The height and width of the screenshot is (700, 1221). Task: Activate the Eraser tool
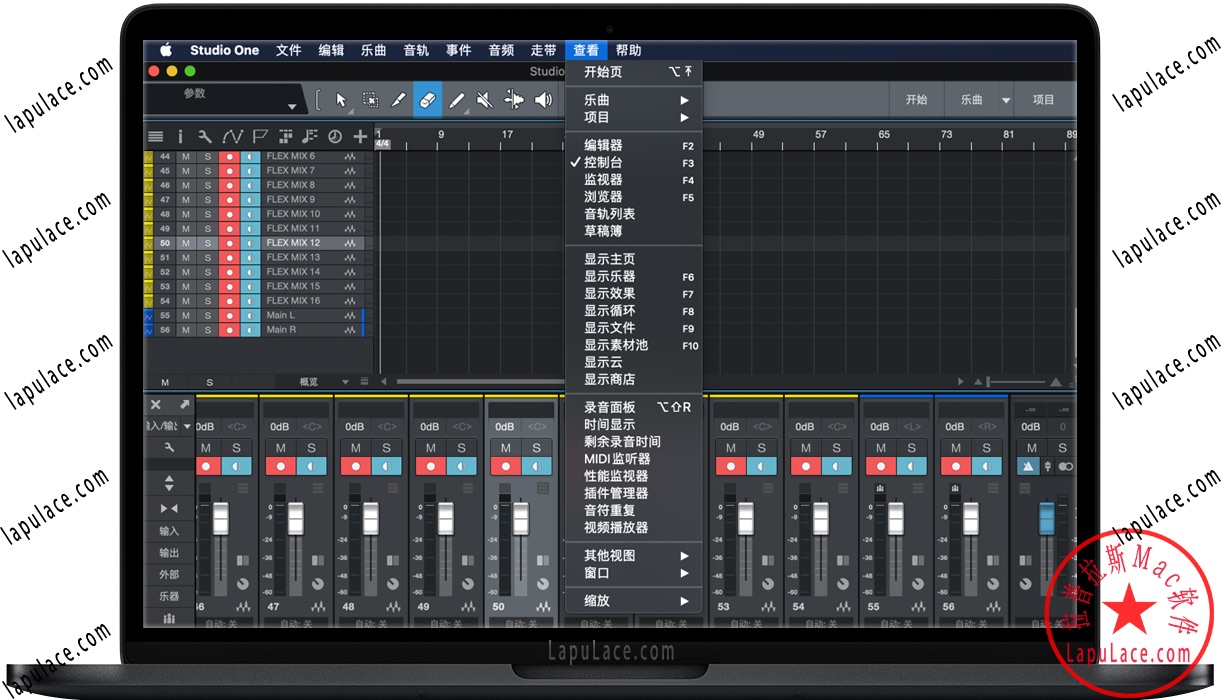[427, 100]
